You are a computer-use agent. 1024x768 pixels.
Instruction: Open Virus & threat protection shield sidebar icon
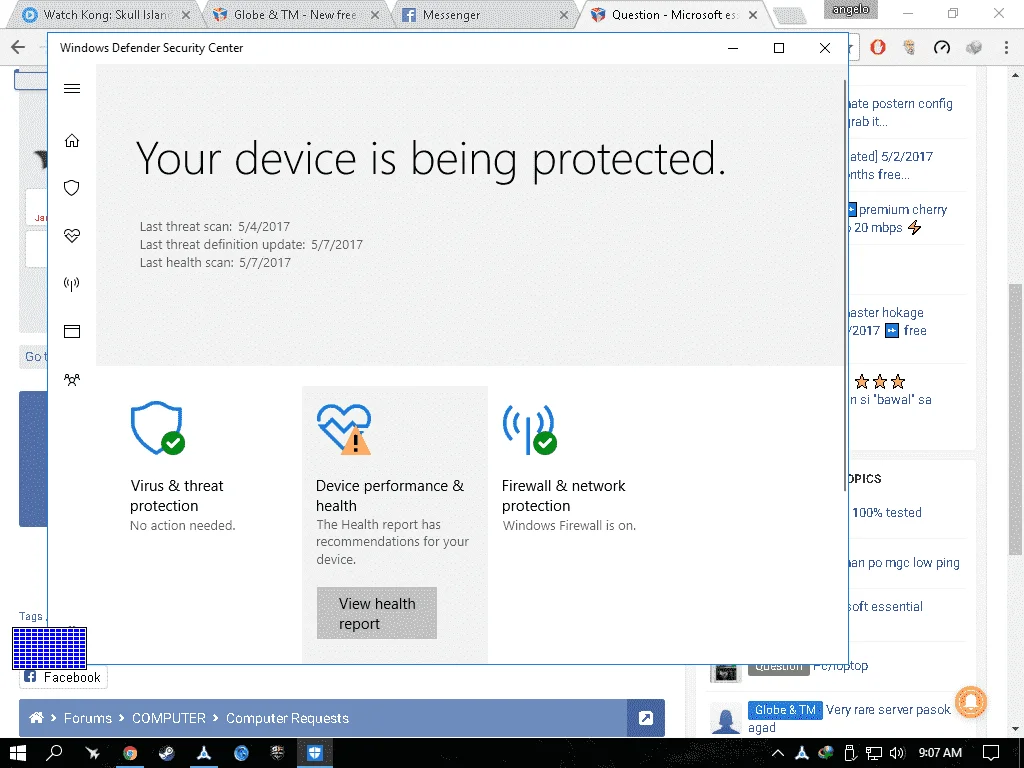pos(72,188)
